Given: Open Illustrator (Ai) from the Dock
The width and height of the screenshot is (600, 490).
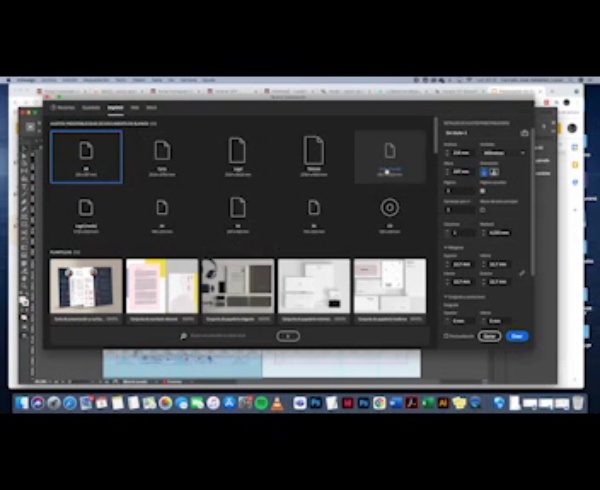Looking at the screenshot, I should tap(443, 403).
